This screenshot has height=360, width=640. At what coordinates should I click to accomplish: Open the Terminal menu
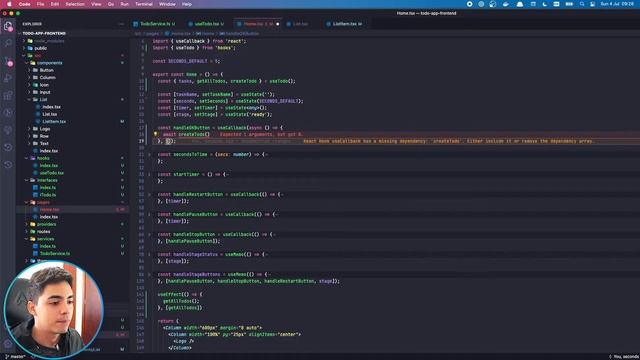coord(144,4)
